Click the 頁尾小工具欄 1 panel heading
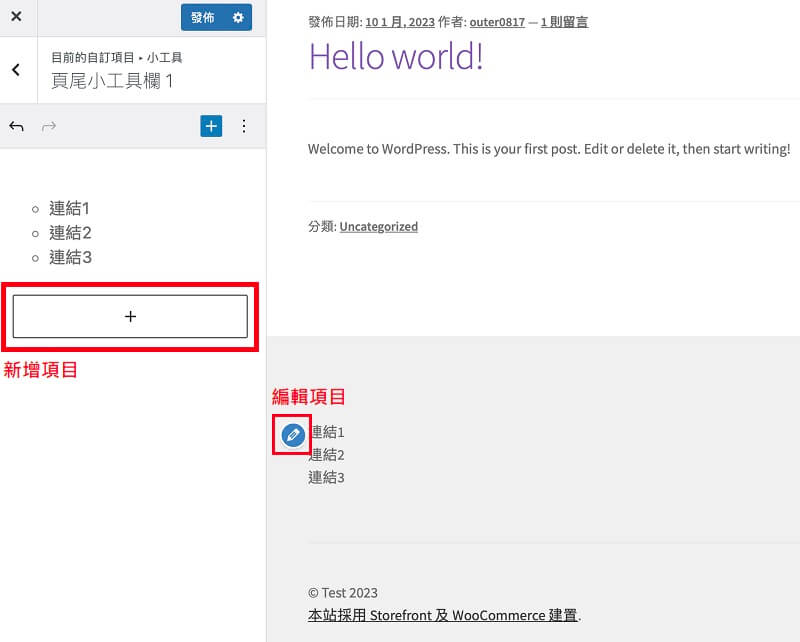The image size is (800, 642). 112,81
